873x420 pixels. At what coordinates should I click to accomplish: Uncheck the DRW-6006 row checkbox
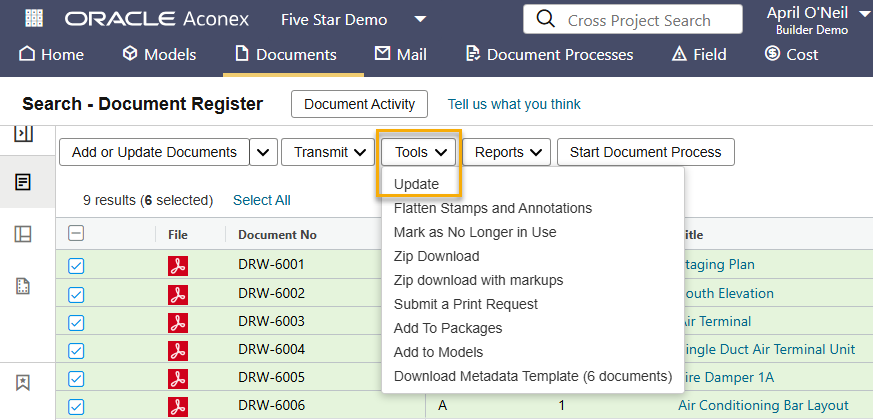pyautogui.click(x=76, y=407)
